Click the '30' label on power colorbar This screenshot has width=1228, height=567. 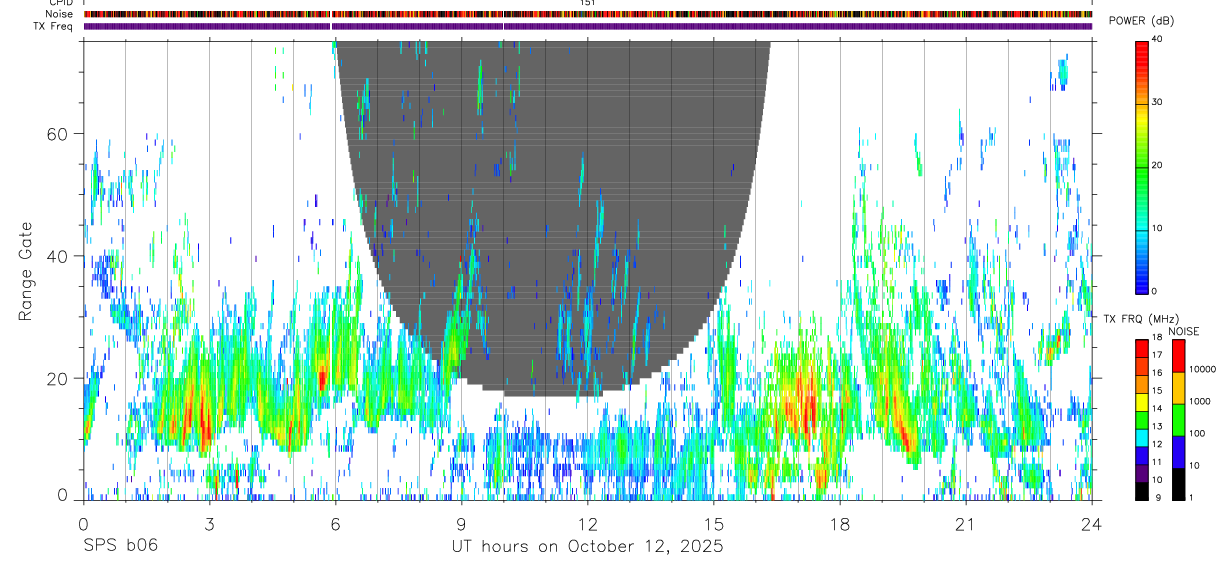(x=1159, y=102)
